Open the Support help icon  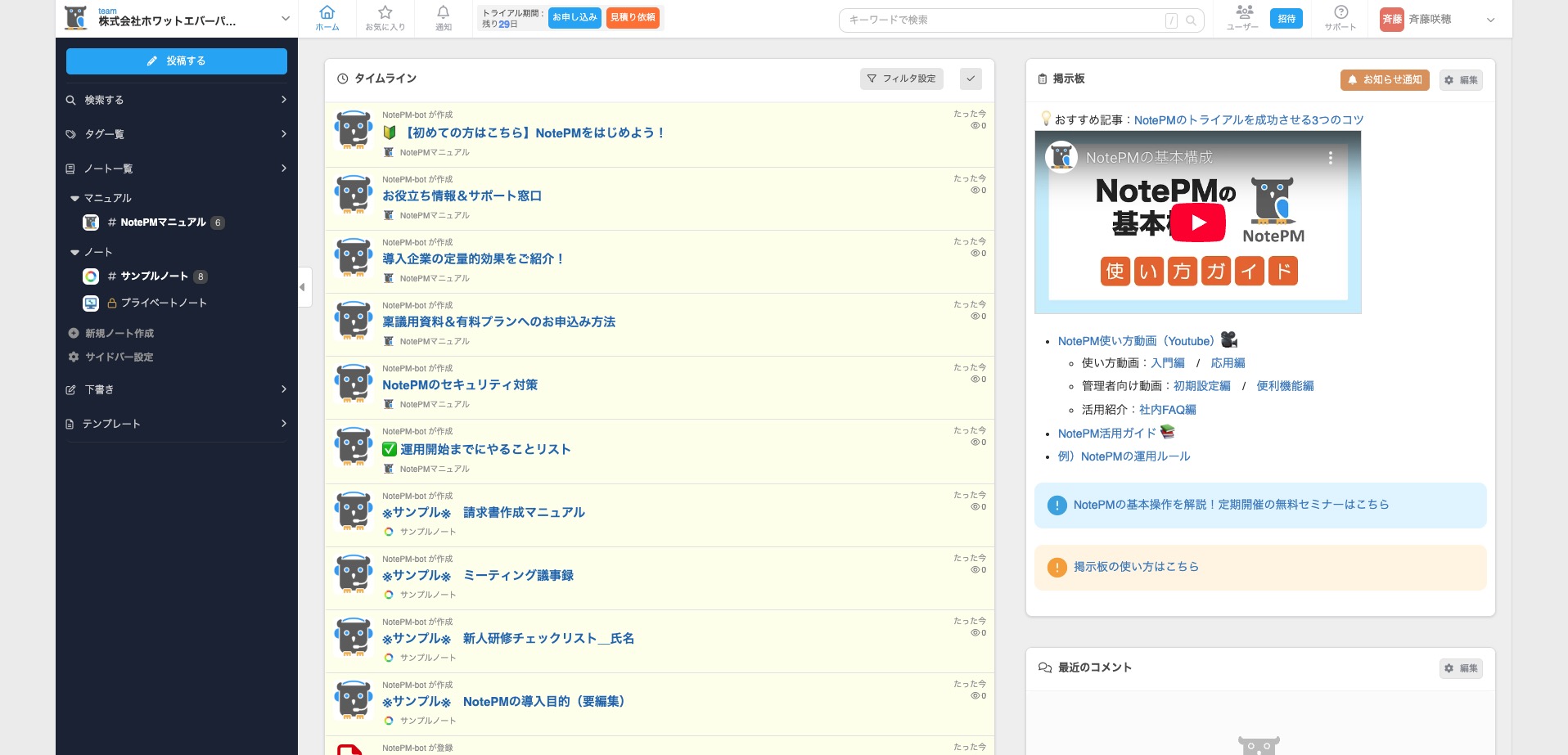point(1340,13)
